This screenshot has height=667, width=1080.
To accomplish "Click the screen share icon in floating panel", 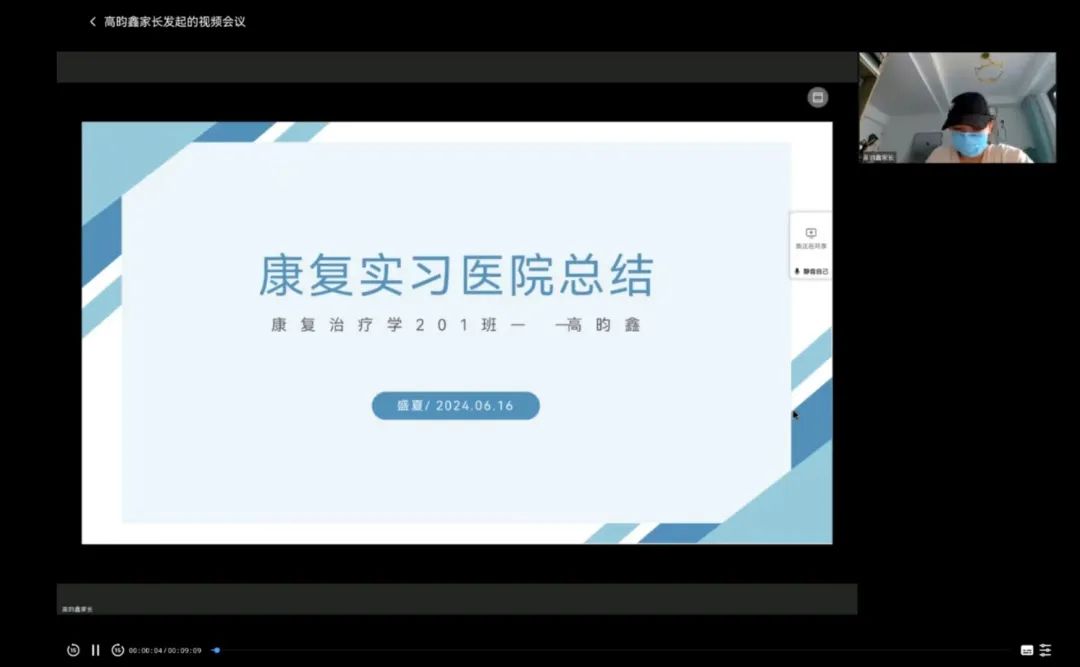I will point(811,234).
